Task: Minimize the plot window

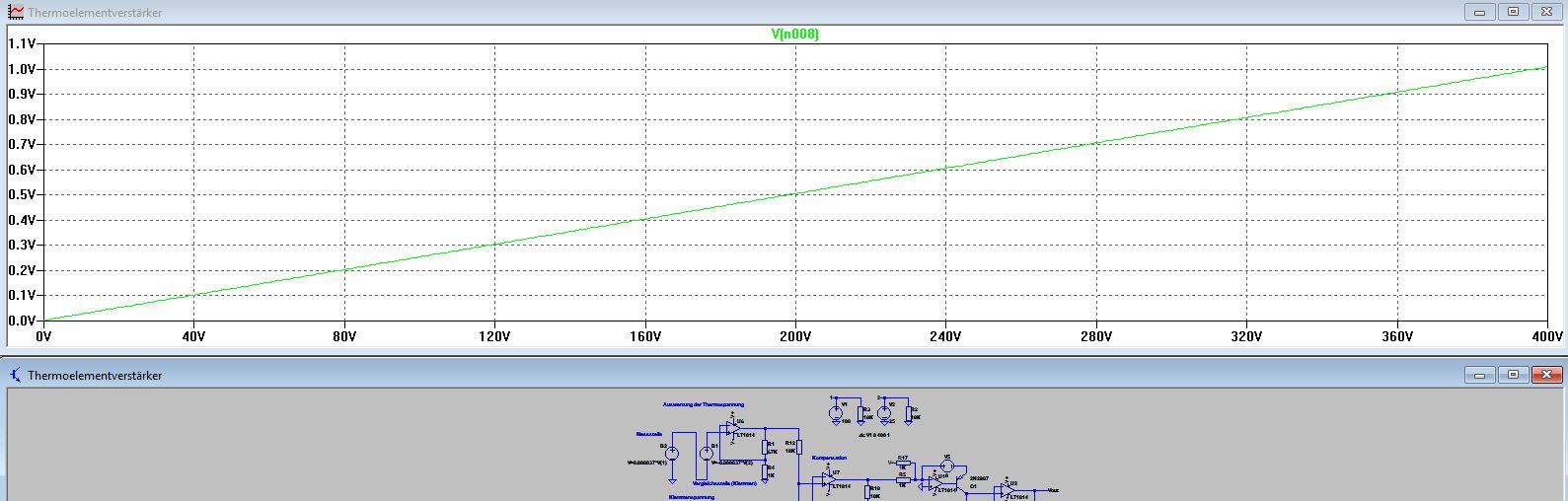Action: pyautogui.click(x=1479, y=12)
